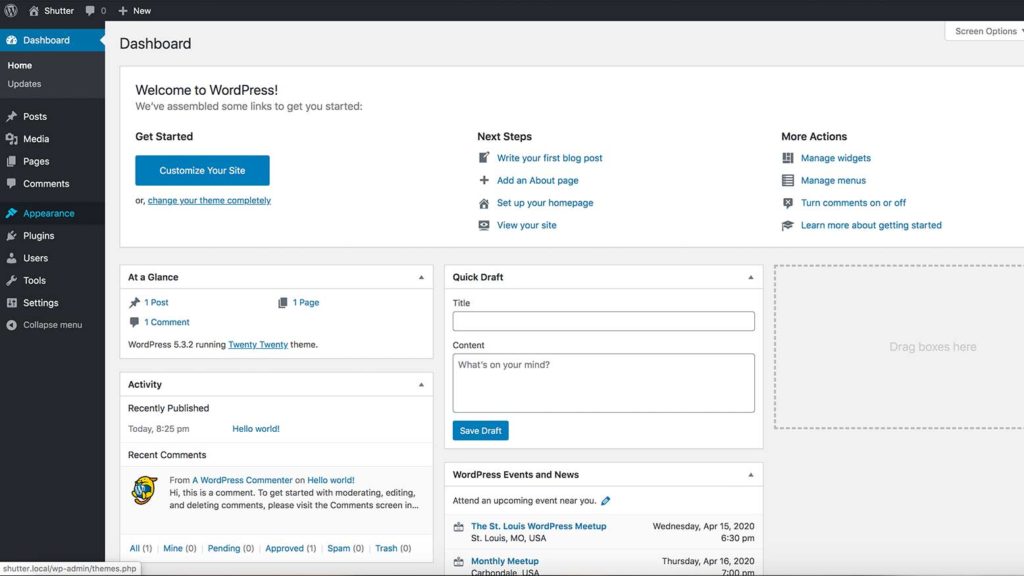Follow change your theme completely link
The image size is (1024, 576).
click(209, 200)
